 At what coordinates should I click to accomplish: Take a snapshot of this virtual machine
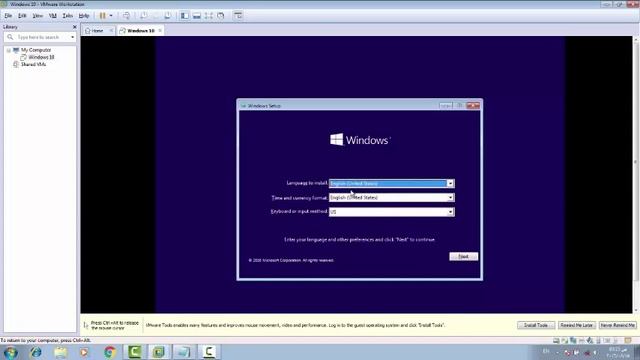point(144,16)
